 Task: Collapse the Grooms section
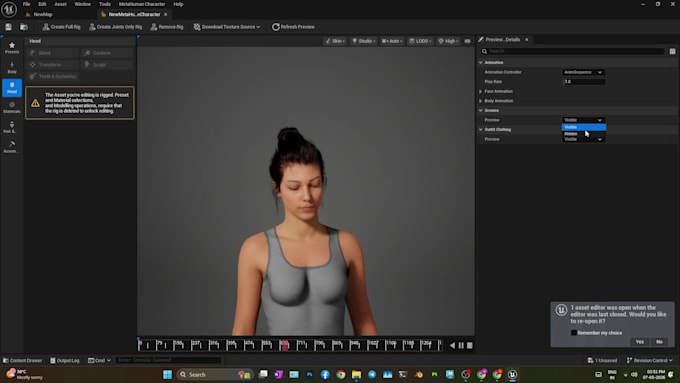click(x=481, y=110)
